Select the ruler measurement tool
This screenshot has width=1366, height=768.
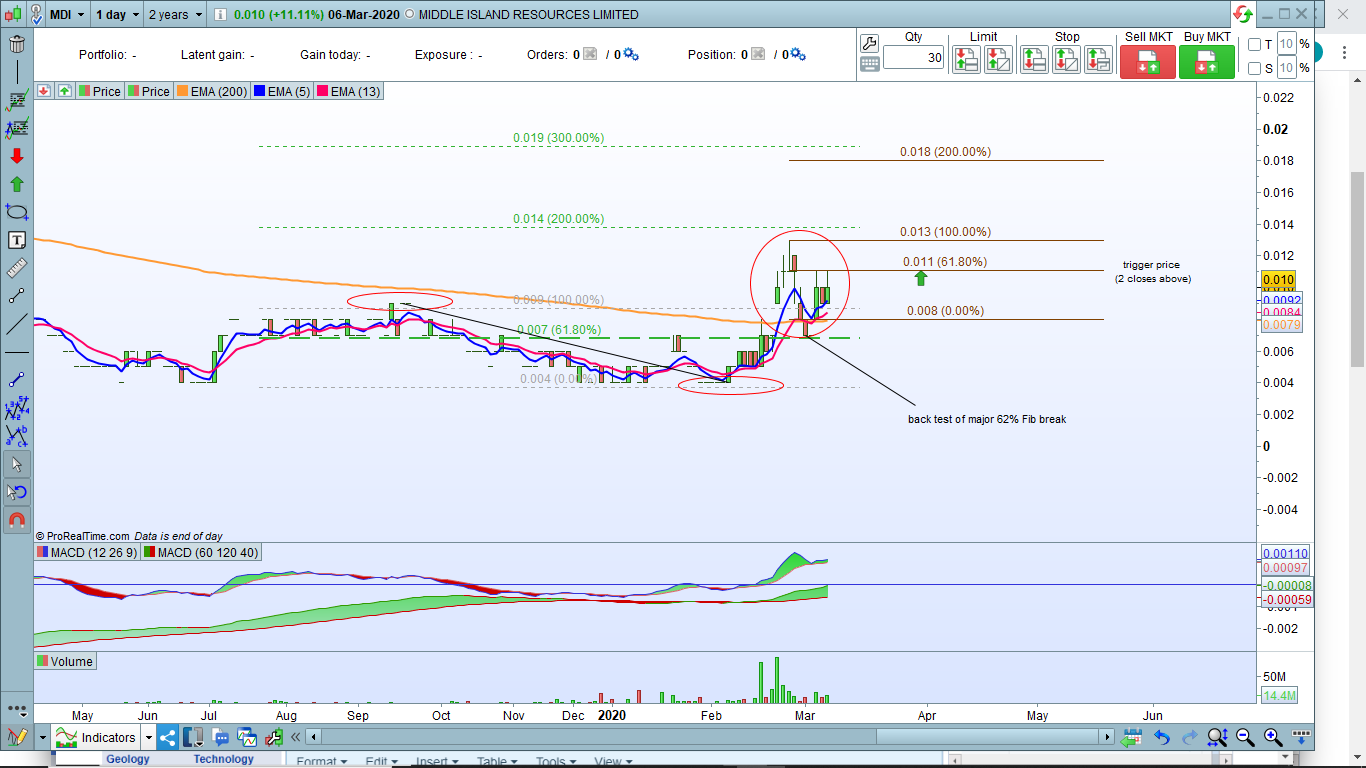point(17,268)
